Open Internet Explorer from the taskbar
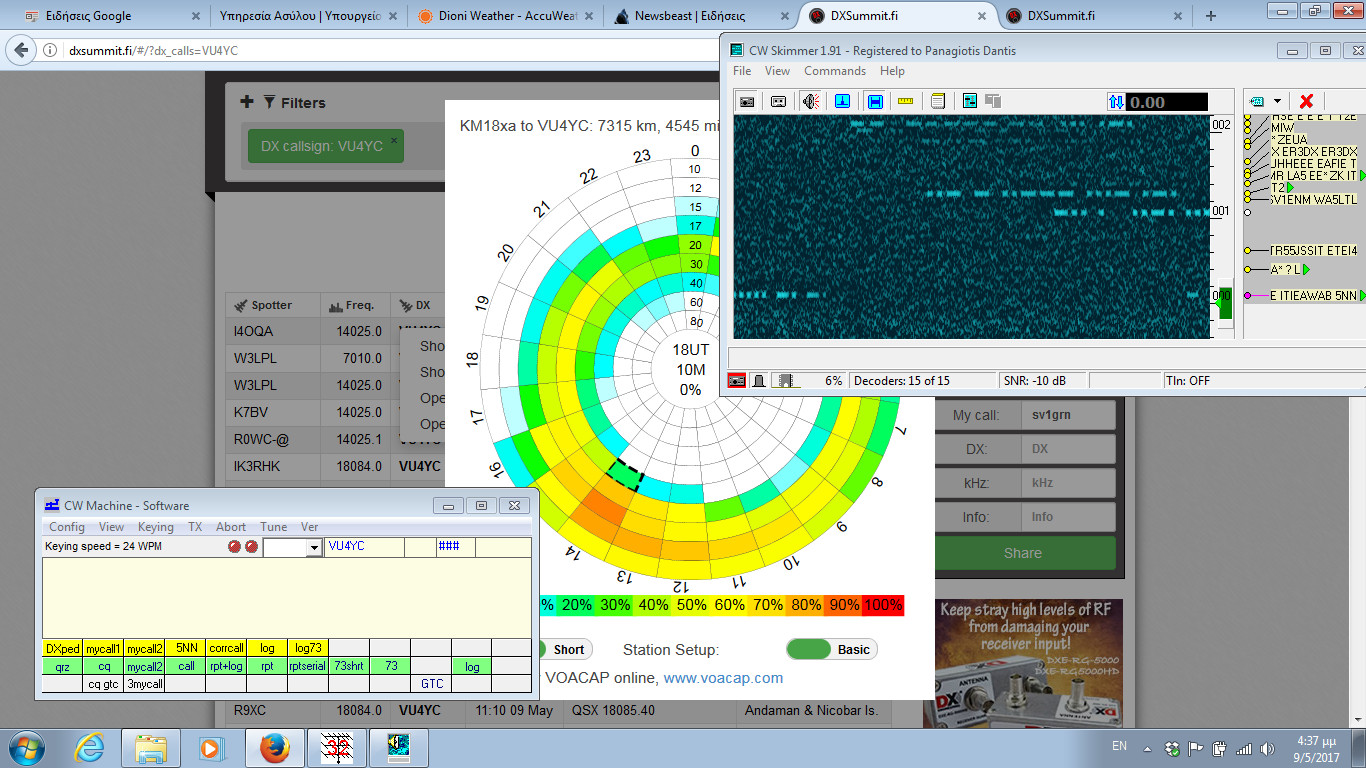1366x768 pixels. point(90,747)
